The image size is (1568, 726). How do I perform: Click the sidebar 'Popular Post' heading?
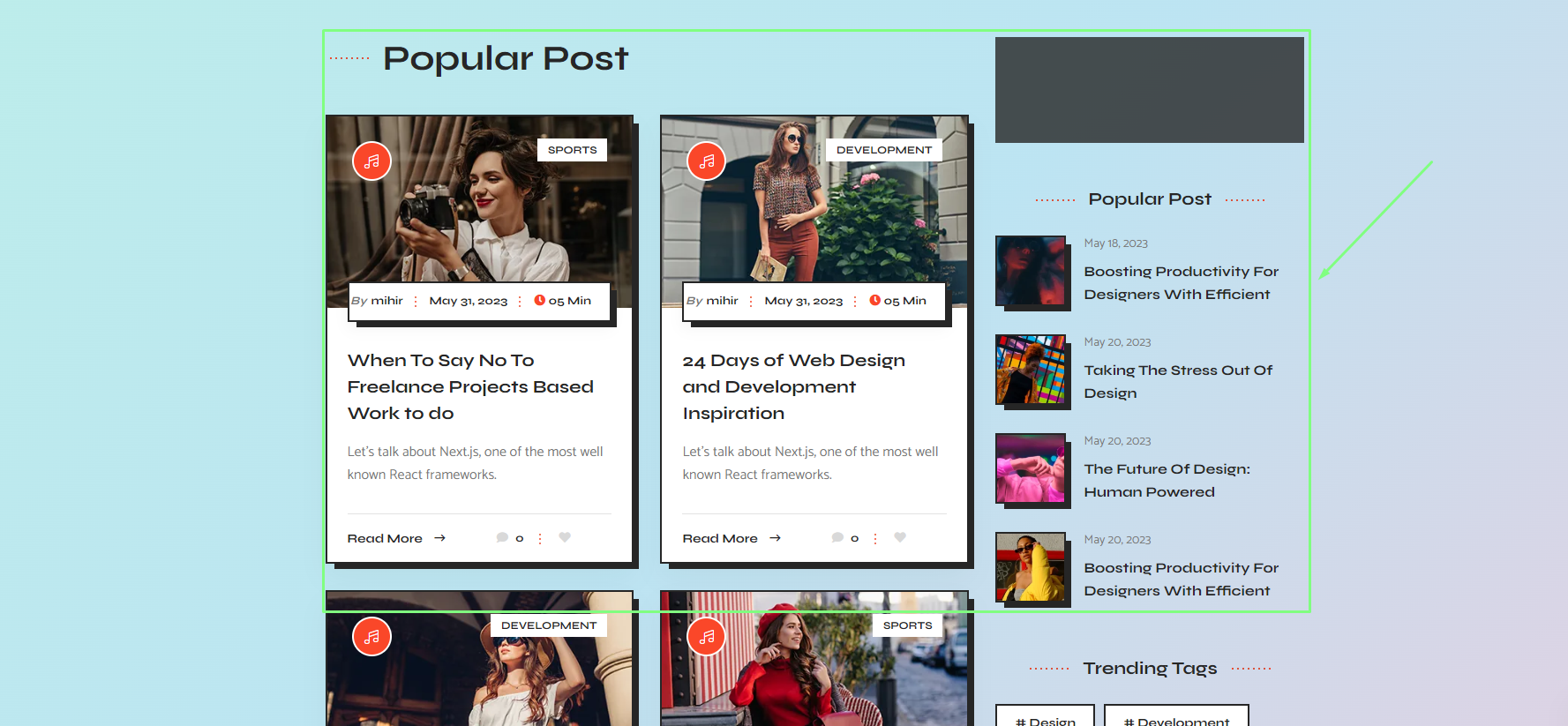(x=1150, y=199)
